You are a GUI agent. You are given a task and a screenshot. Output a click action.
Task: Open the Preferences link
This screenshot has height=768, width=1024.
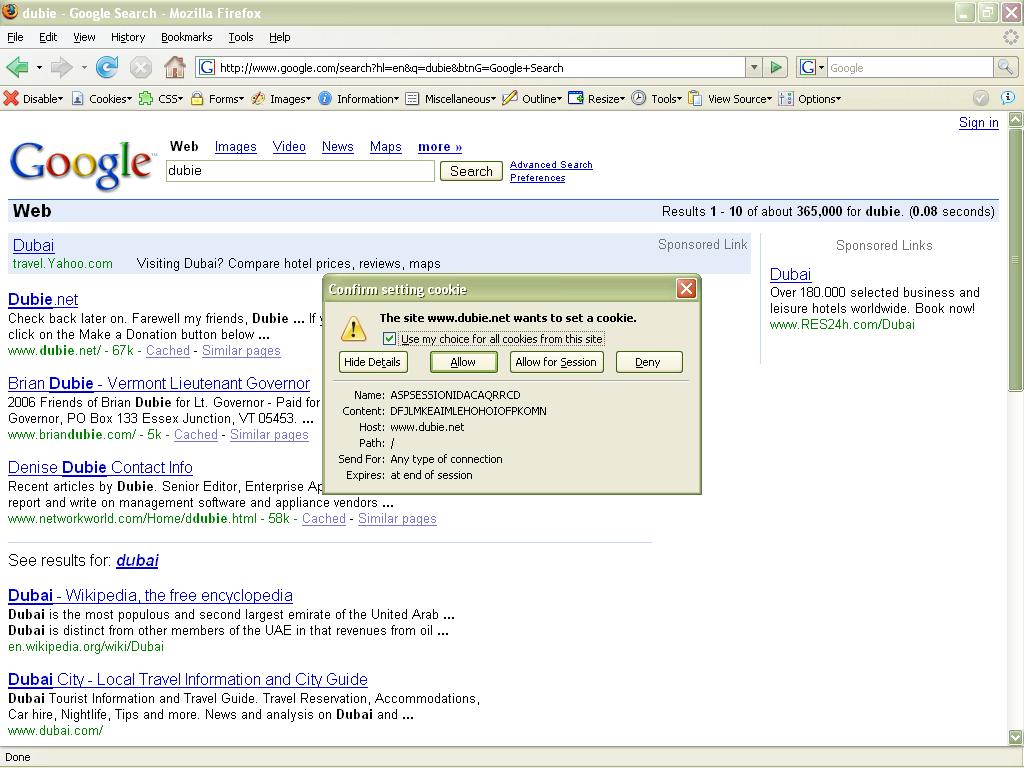pyautogui.click(x=537, y=178)
